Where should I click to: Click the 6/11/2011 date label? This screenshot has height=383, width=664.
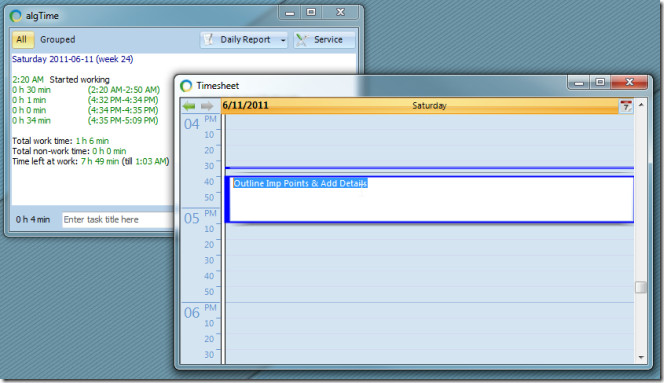click(x=246, y=105)
